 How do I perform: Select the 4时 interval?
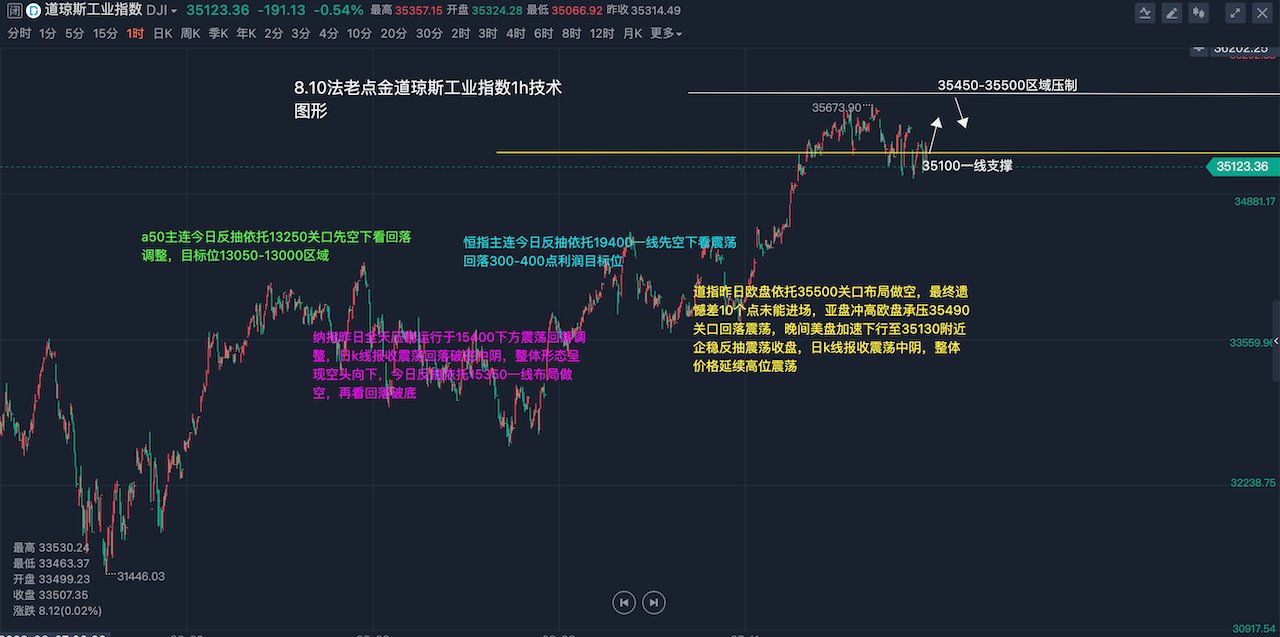pos(515,33)
